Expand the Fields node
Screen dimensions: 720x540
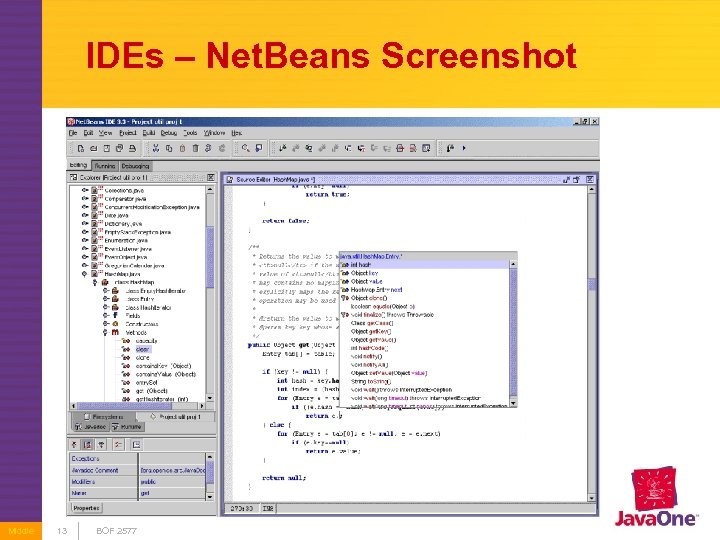106,315
